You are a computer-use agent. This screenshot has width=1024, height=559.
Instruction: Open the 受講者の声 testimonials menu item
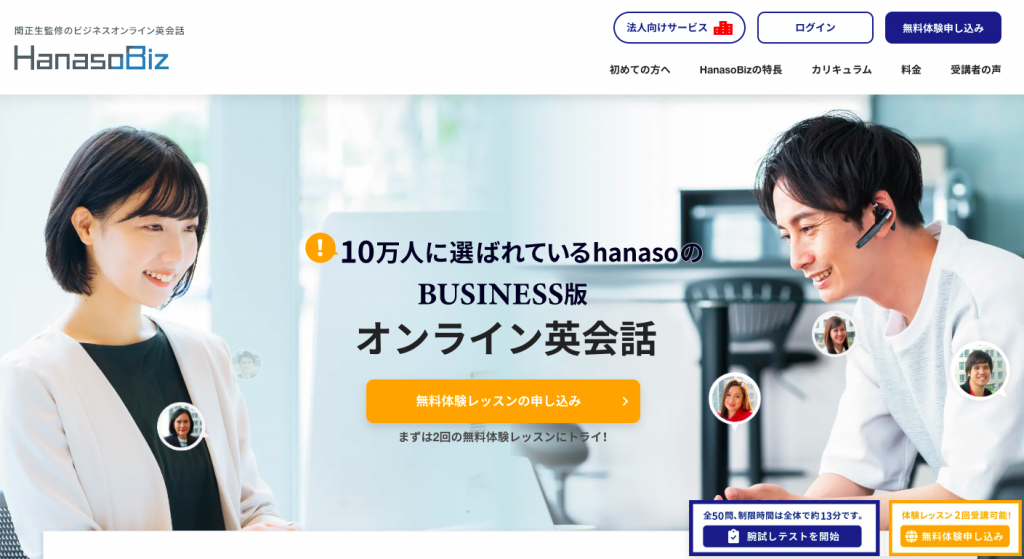click(x=976, y=70)
